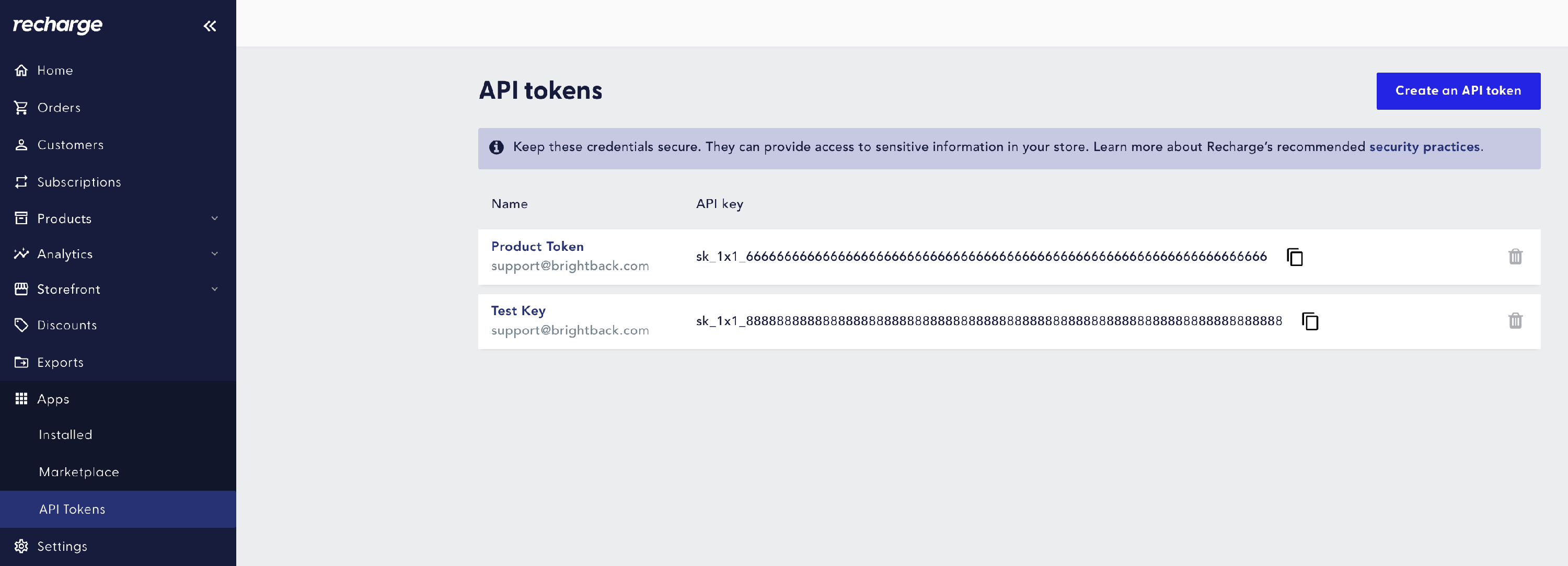Expand the Storefront submenu
1568x566 pixels.
pyautogui.click(x=214, y=289)
